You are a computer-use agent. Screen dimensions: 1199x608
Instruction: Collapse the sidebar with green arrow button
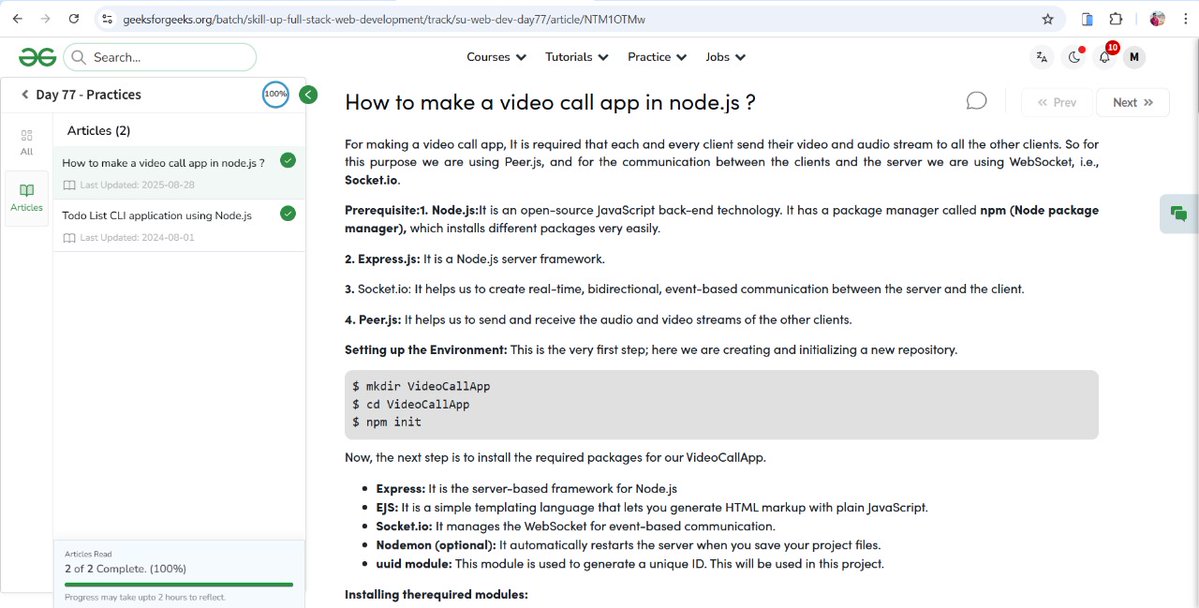tap(308, 95)
